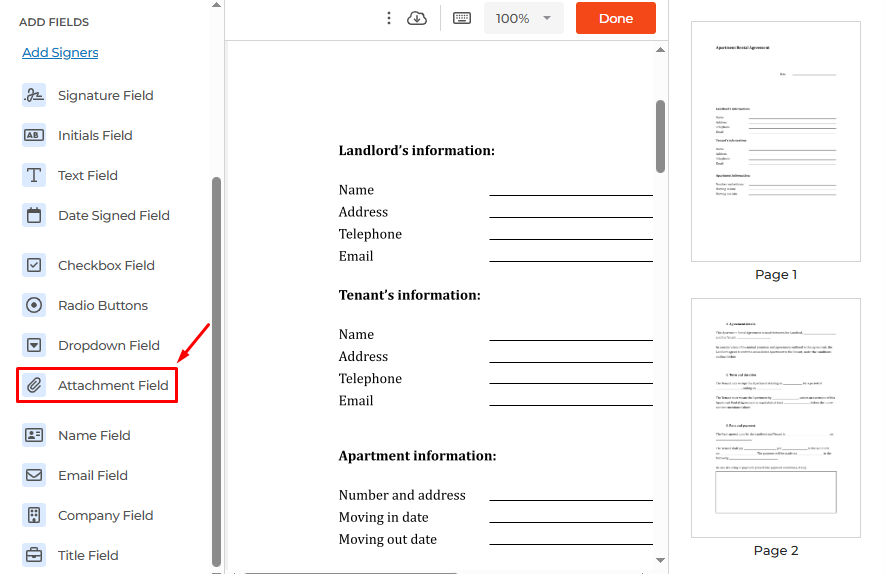
Task: Click the Name Field contact card icon
Action: coord(34,435)
